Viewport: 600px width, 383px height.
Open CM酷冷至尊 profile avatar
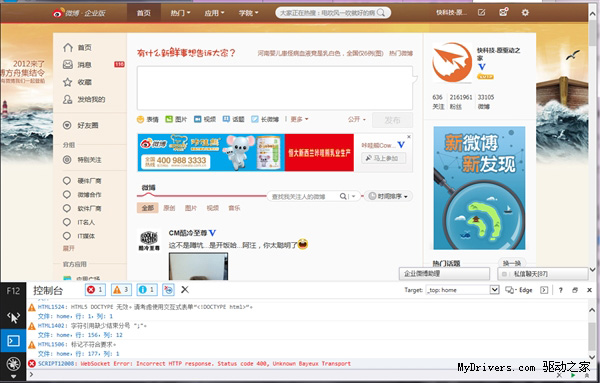coord(149,240)
